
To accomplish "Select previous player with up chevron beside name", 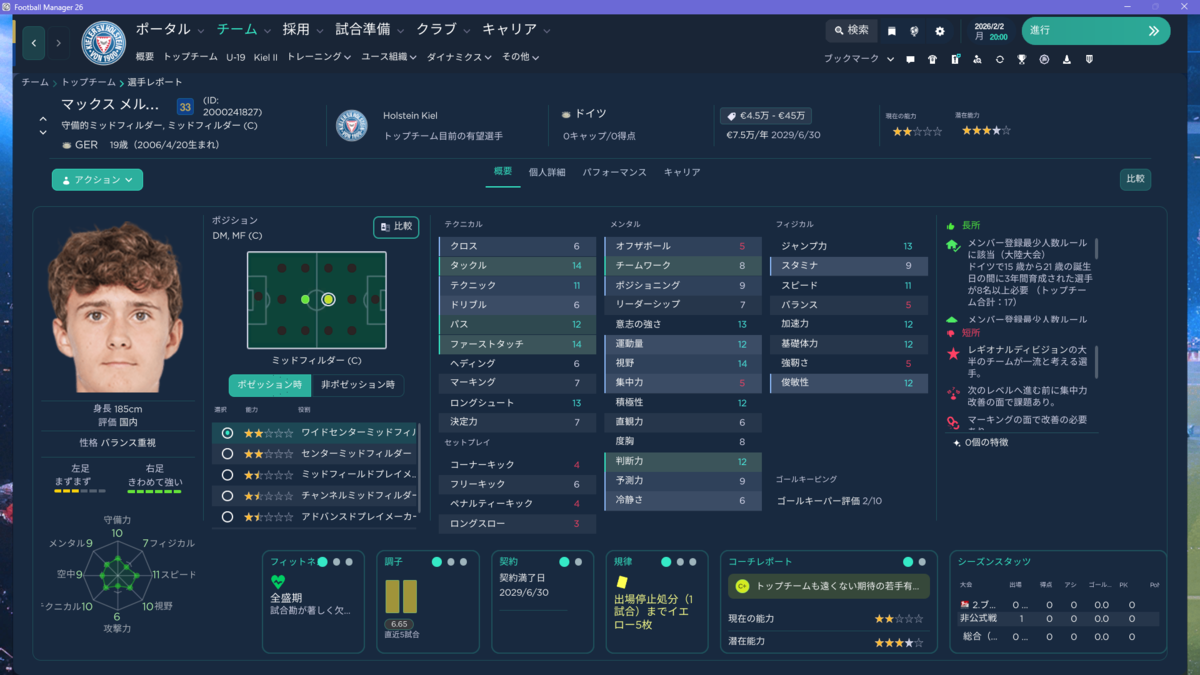I will click(x=42, y=120).
